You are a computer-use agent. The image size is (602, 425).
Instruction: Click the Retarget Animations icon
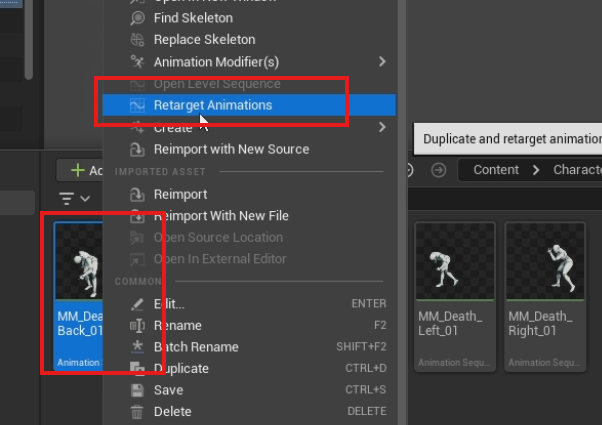pyautogui.click(x=137, y=105)
